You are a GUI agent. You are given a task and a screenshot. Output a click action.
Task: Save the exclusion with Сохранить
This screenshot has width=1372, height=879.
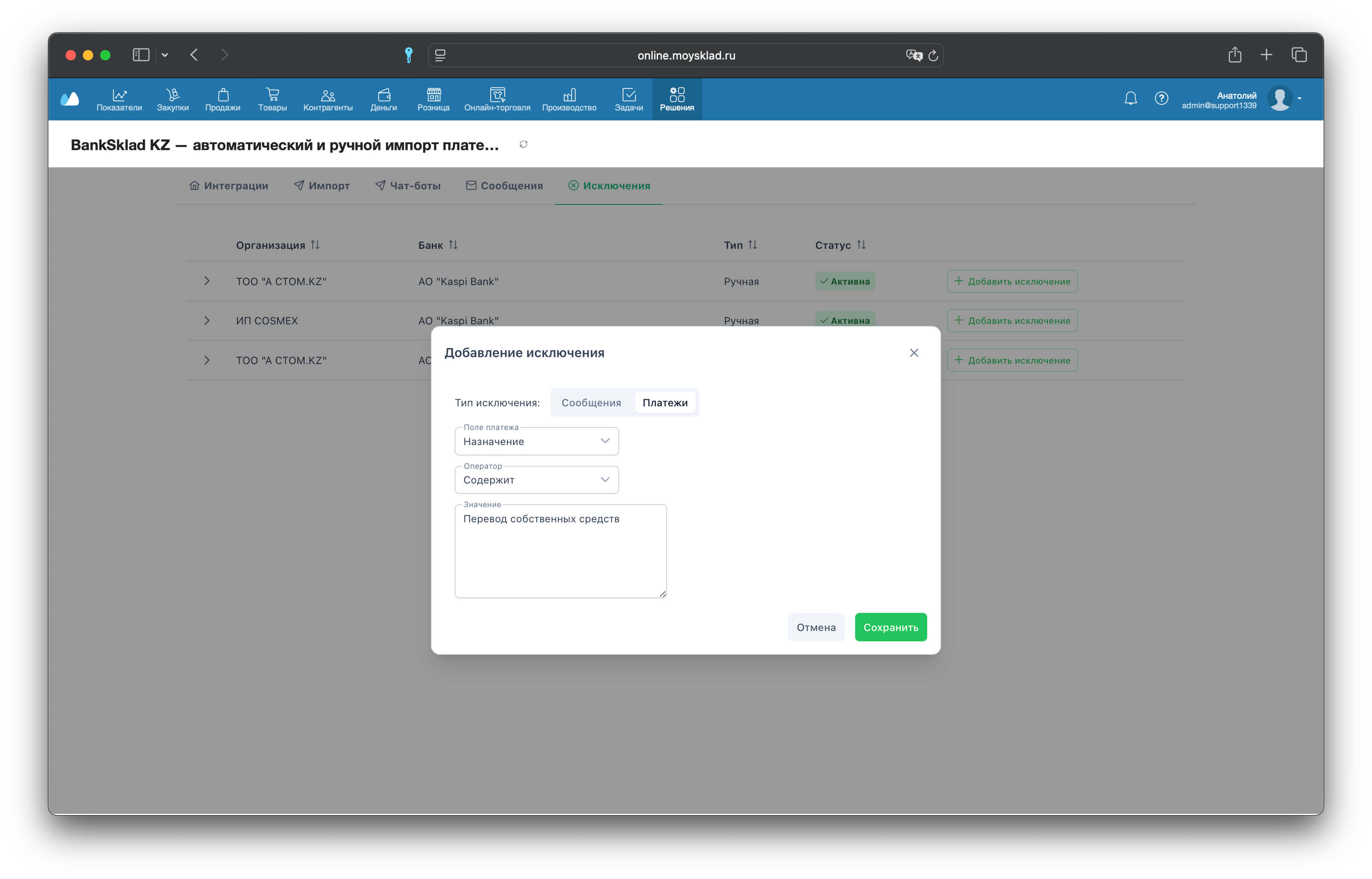(x=891, y=627)
